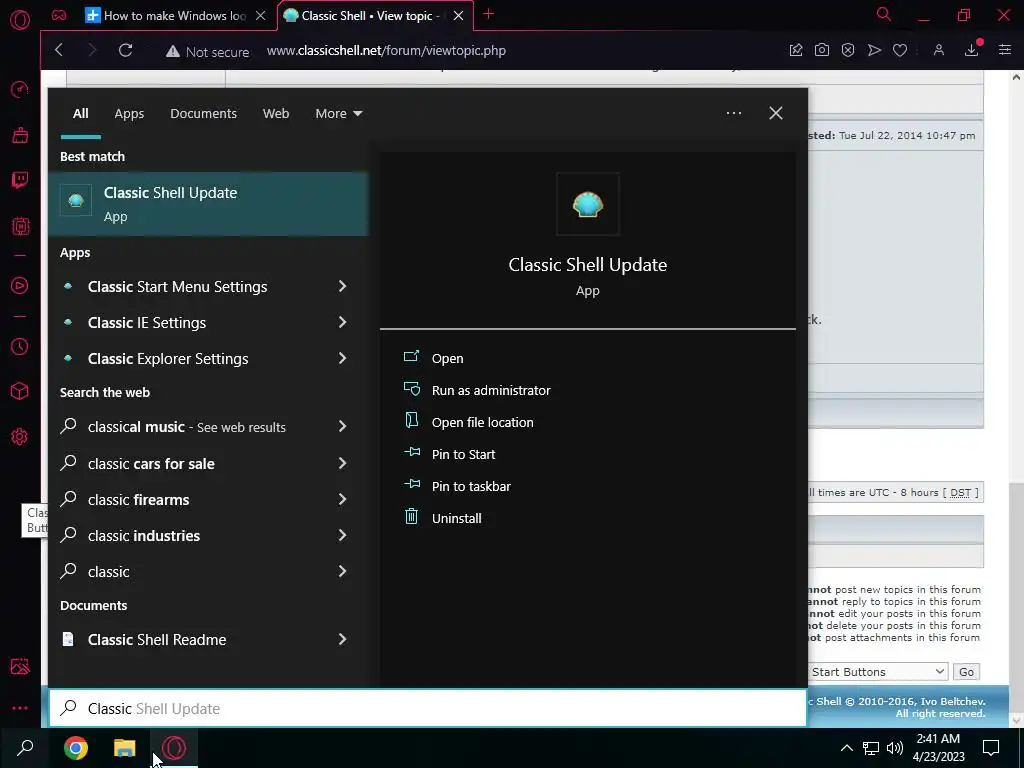Open Twitch panel in Opera sidebar

20,180
